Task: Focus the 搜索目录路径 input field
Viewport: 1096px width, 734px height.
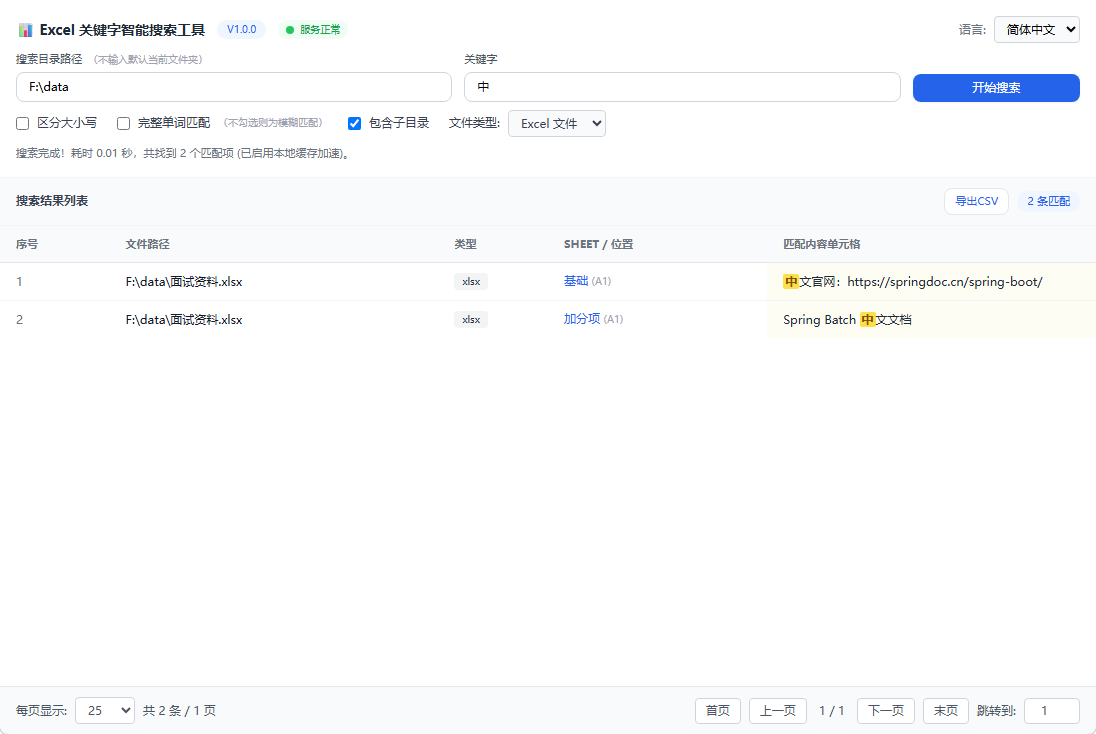Action: click(x=233, y=87)
